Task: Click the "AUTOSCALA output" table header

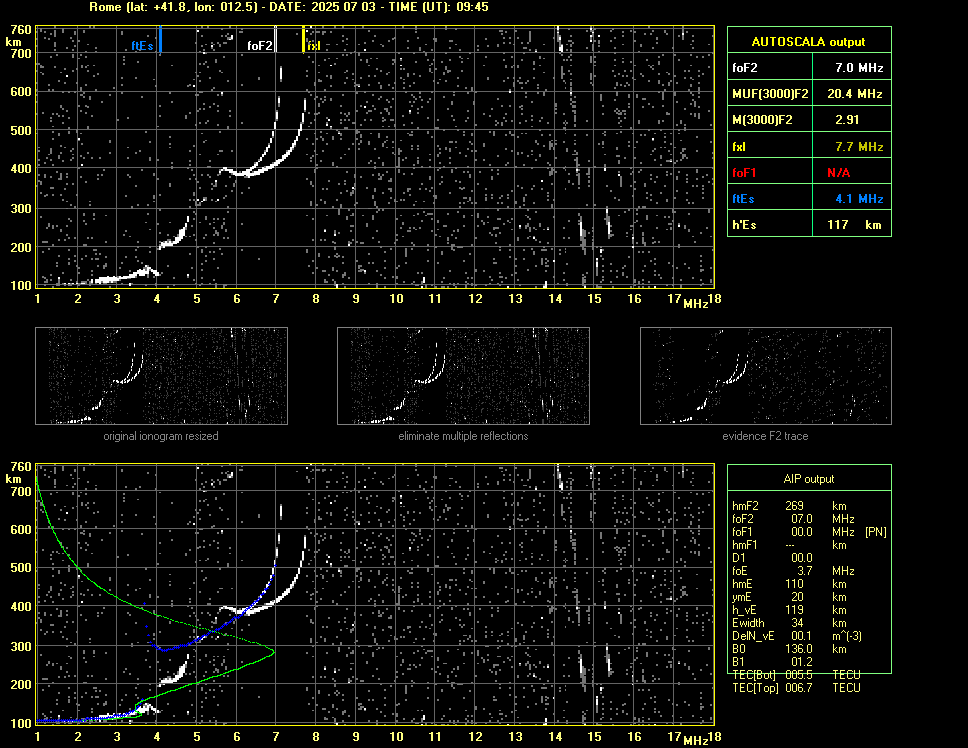Action: click(x=808, y=42)
